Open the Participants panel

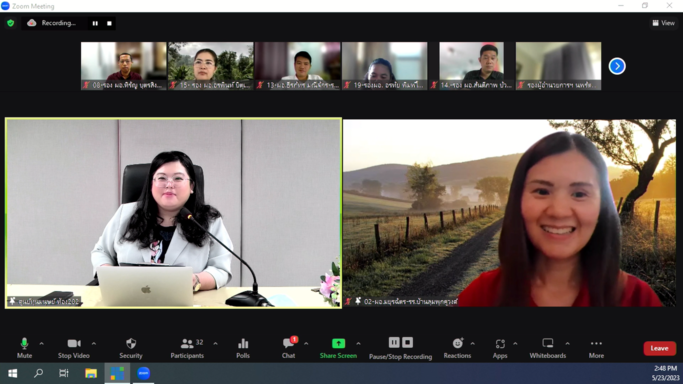(x=187, y=348)
